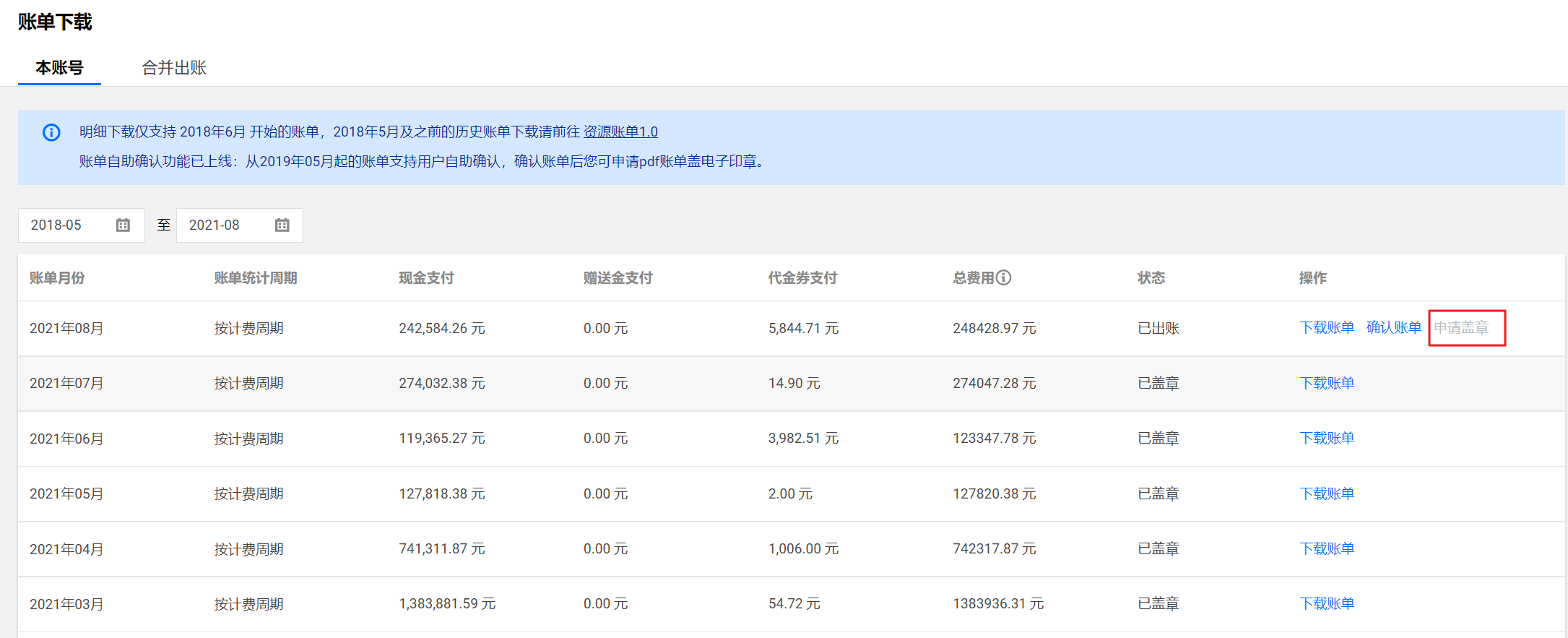
Task: Switch to the 合并出账 tab
Action: (x=174, y=68)
